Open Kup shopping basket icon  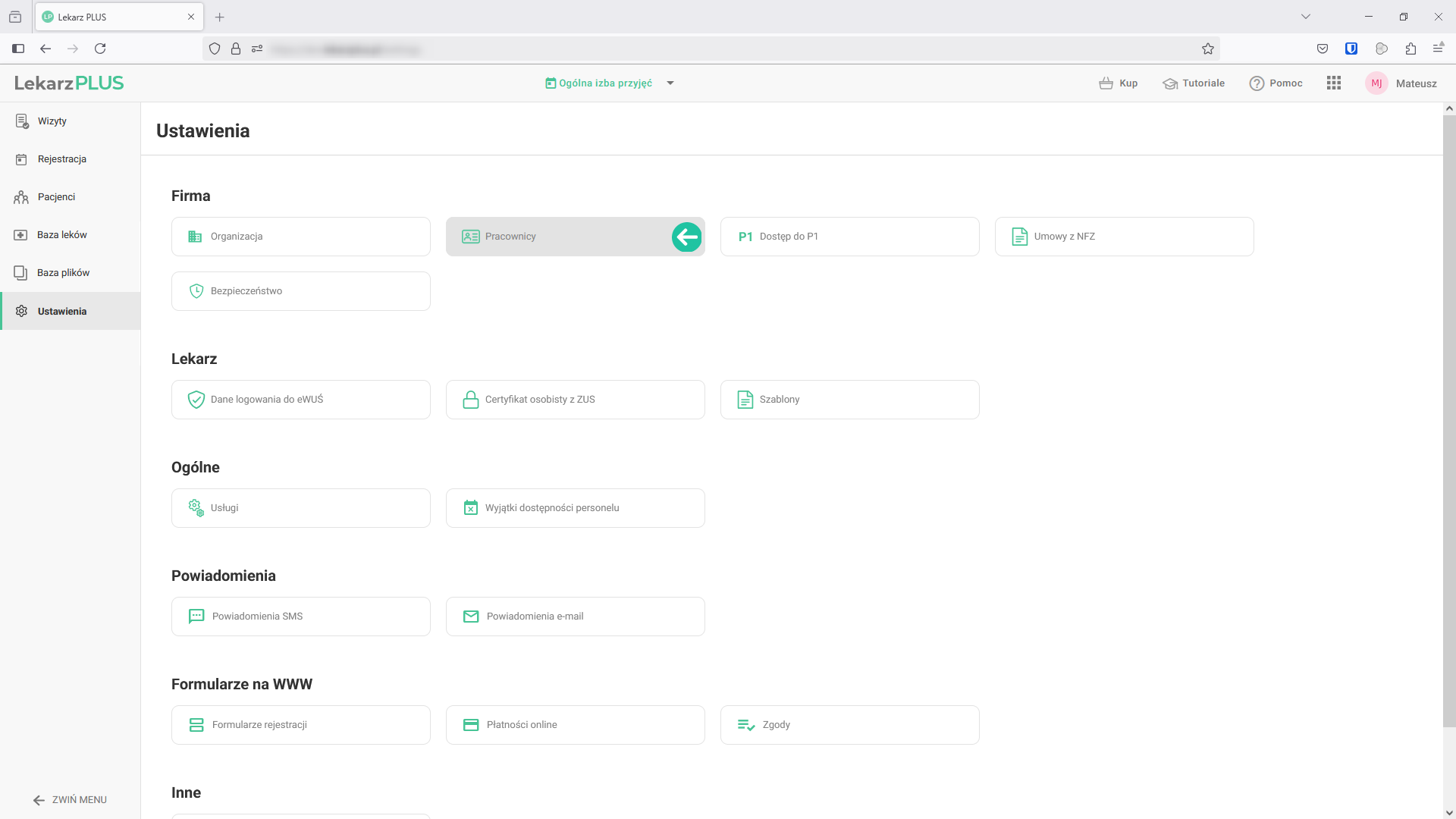1106,83
